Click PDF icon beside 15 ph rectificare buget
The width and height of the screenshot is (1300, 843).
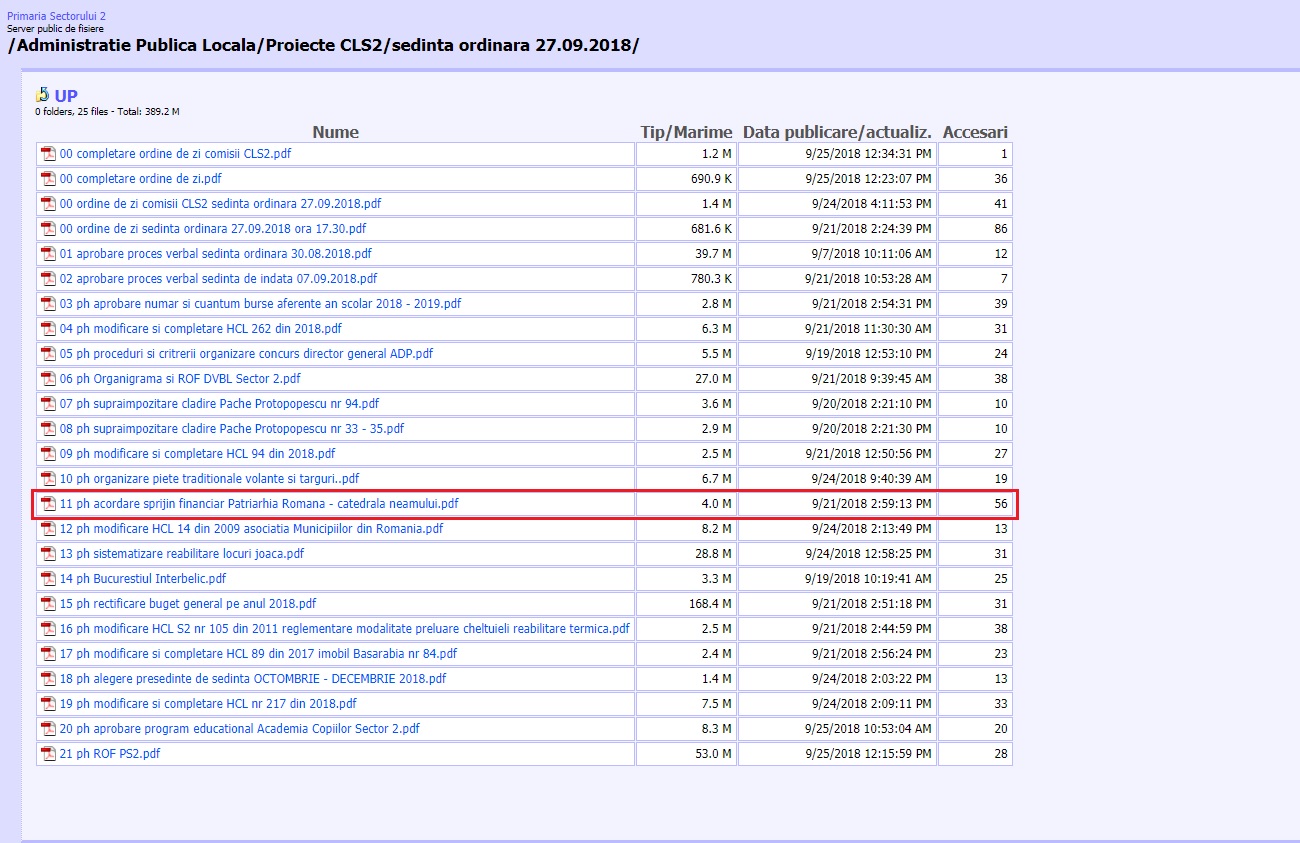(x=48, y=604)
